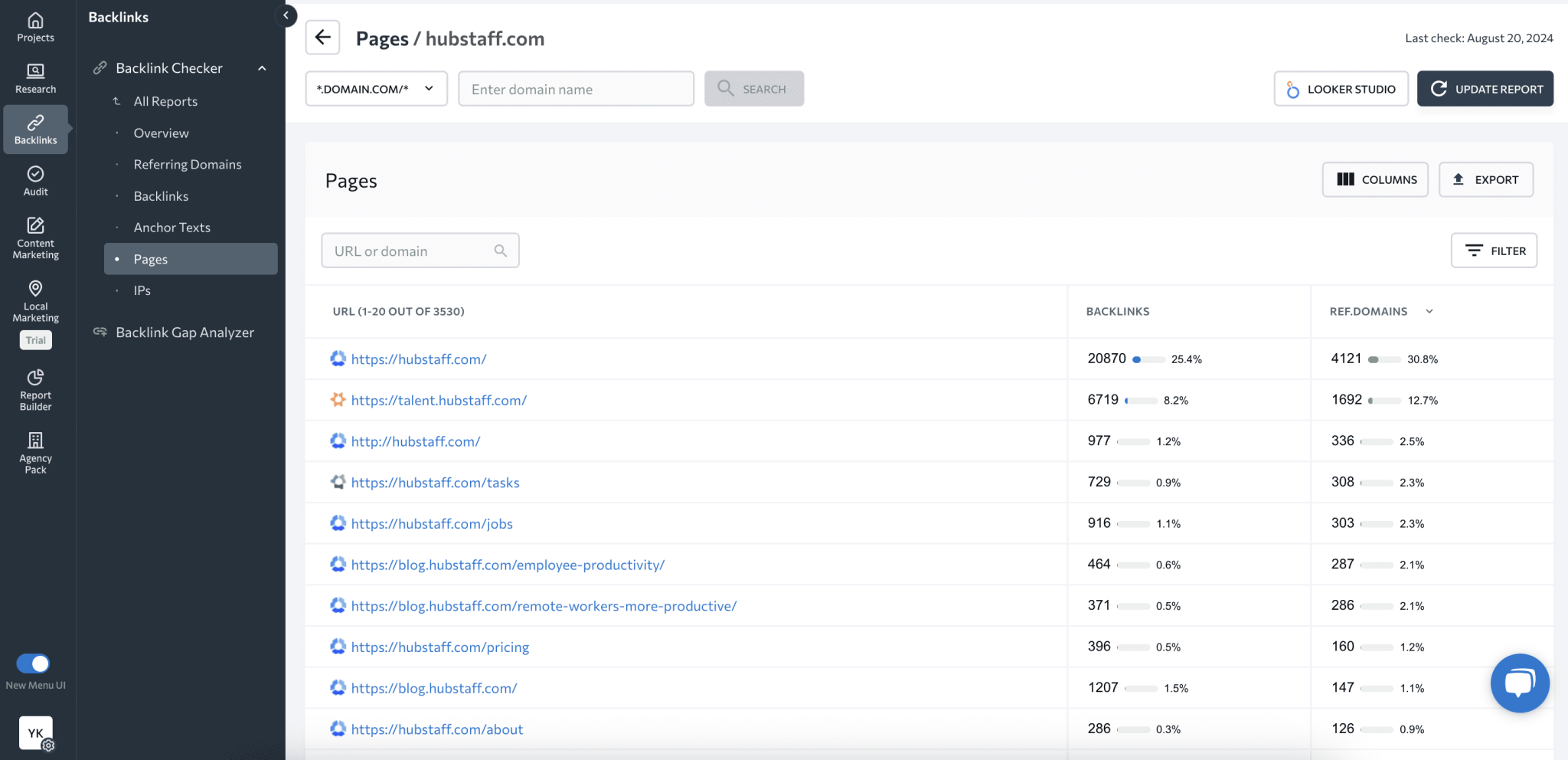This screenshot has height=760, width=1568.
Task: Open the *.DOMAIN.COM/* scope dropdown
Action: (375, 88)
